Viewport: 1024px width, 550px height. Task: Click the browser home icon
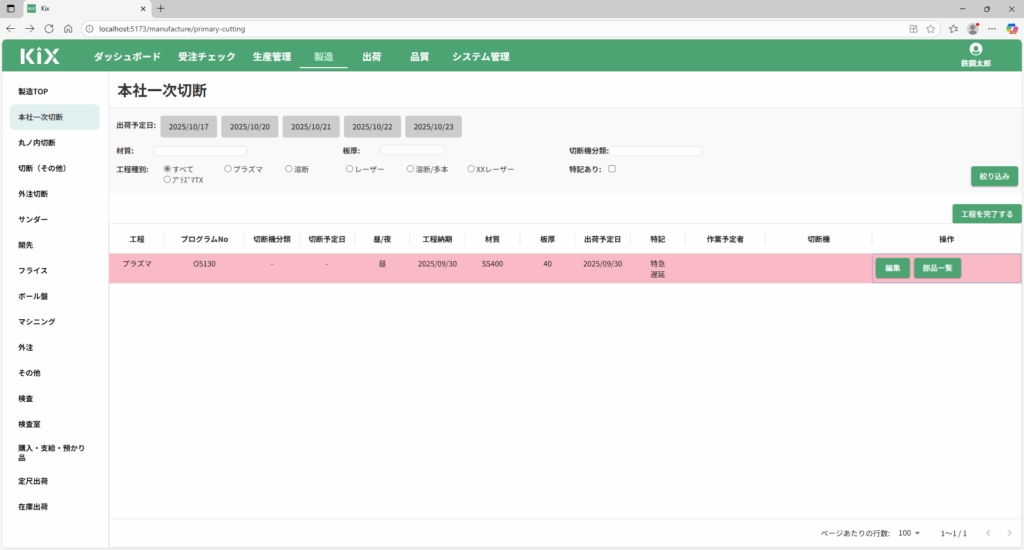pyautogui.click(x=68, y=28)
